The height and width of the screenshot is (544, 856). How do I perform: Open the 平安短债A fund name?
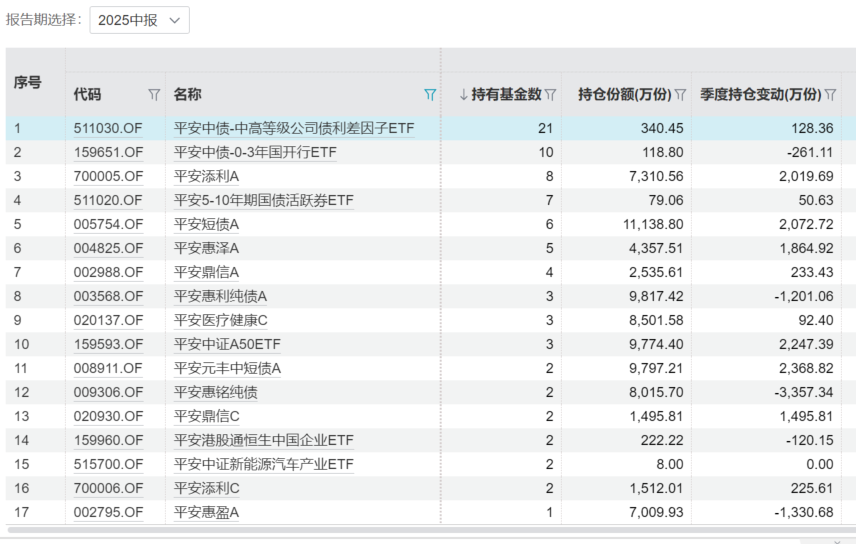pyautogui.click(x=206, y=224)
